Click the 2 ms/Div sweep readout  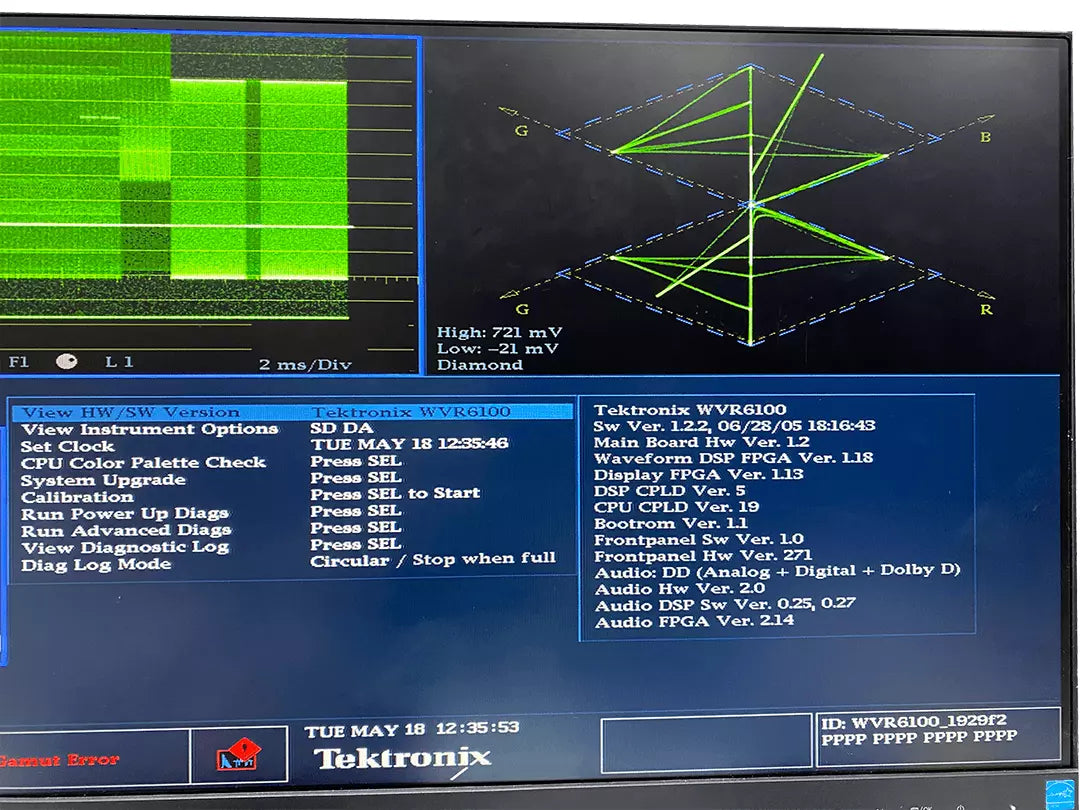pyautogui.click(x=305, y=364)
